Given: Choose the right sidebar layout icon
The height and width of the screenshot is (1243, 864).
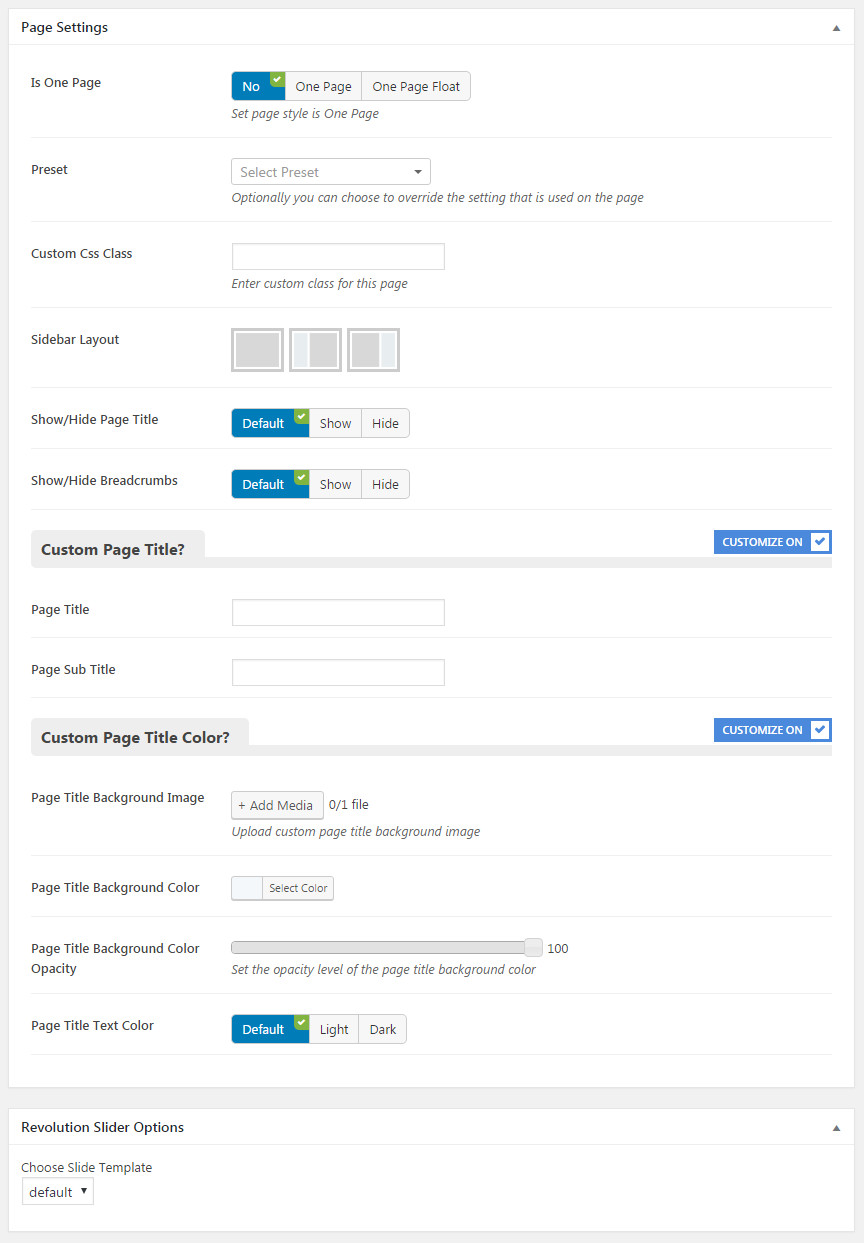Looking at the screenshot, I should pos(373,350).
